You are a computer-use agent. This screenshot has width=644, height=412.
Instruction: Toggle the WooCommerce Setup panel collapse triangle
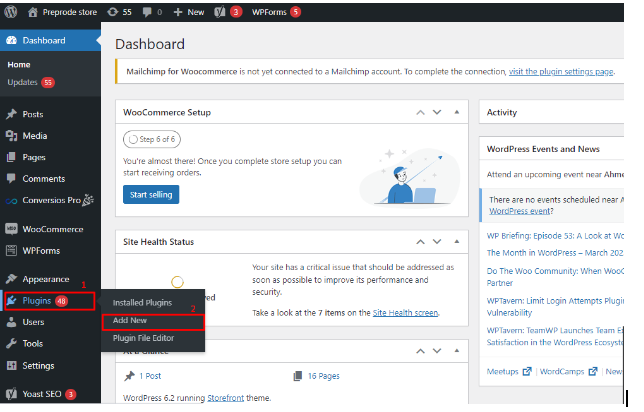(x=457, y=112)
